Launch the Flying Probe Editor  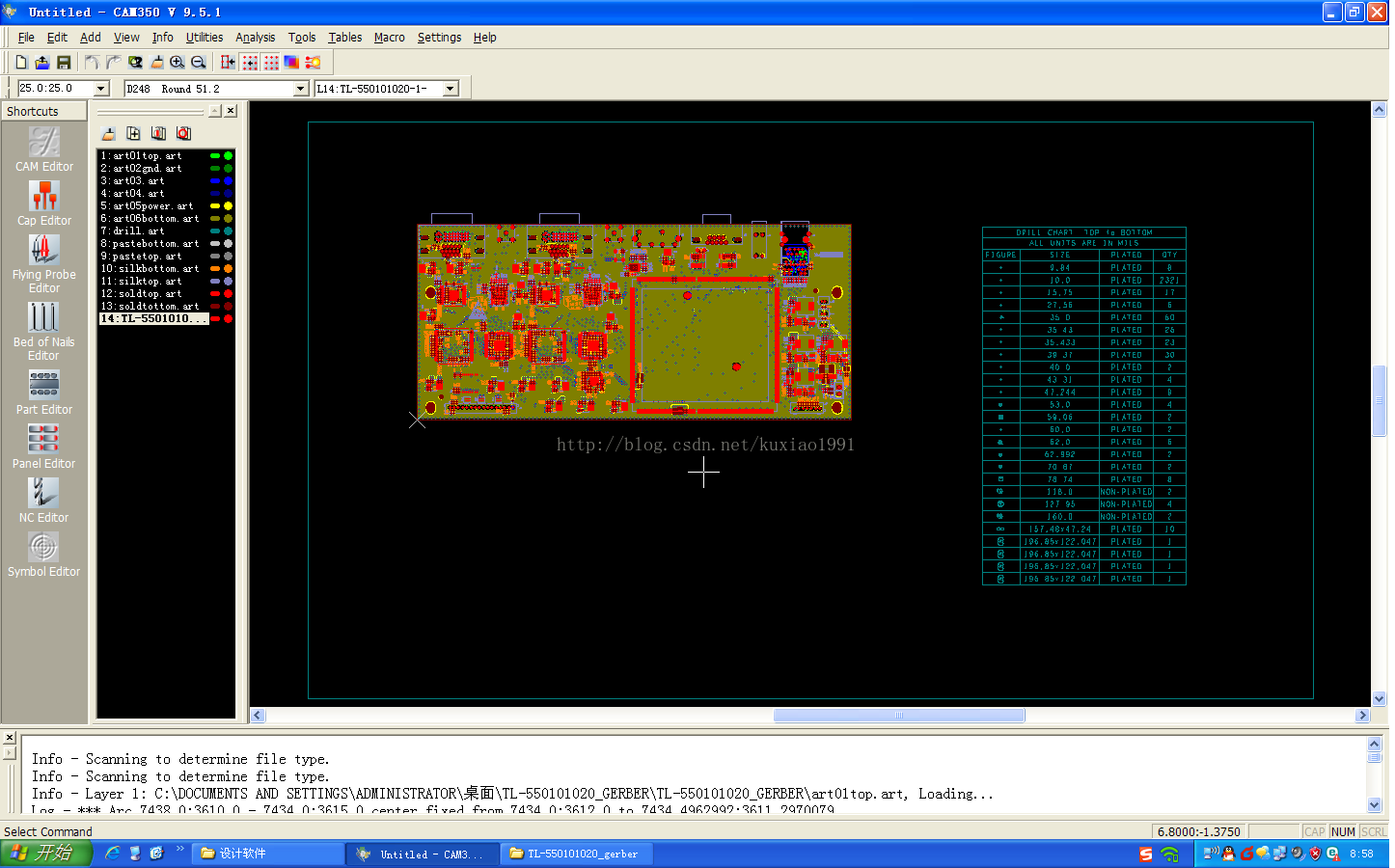[44, 251]
